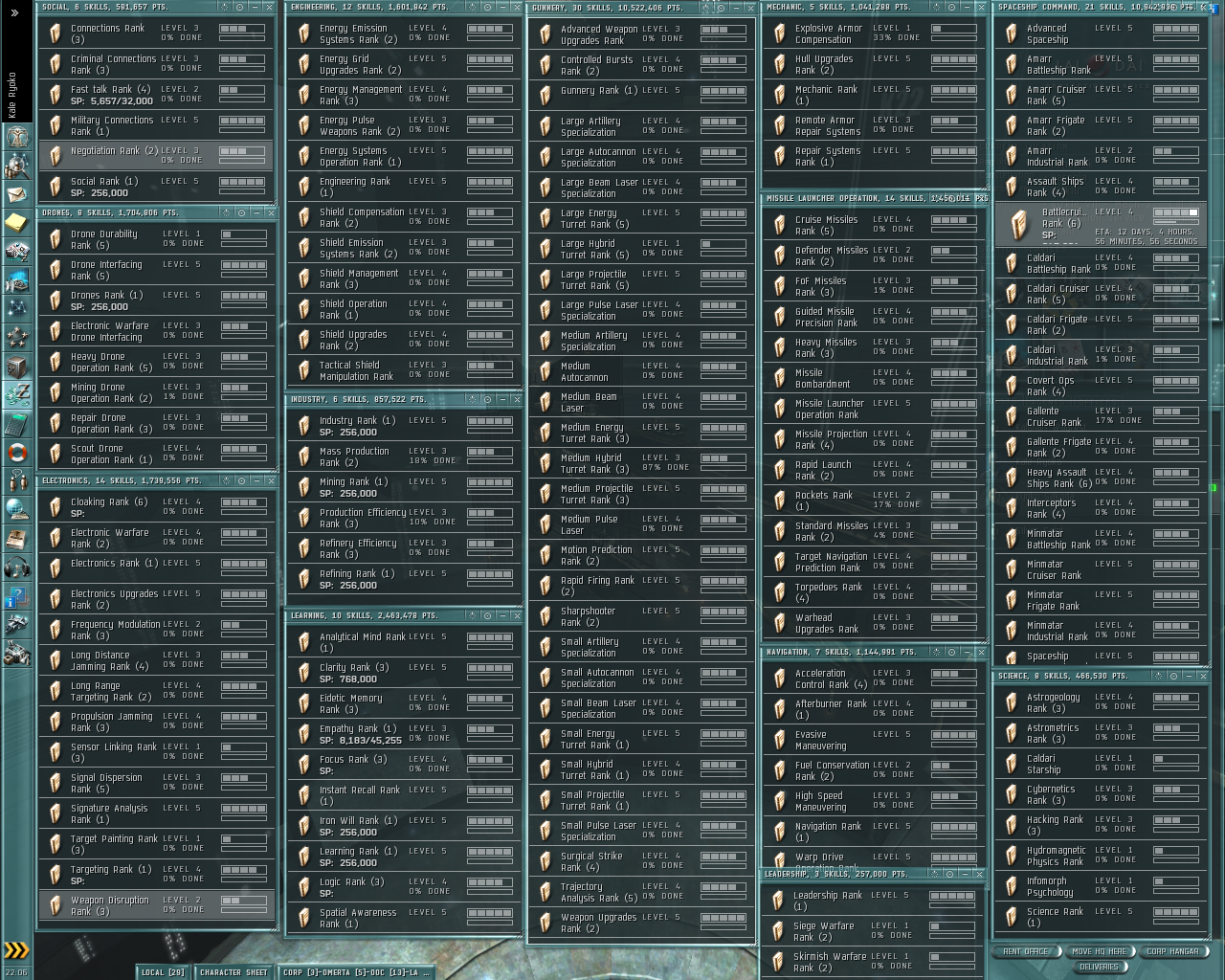Click the star map constellation sidebar icon
1225x980 pixels.
click(x=16, y=308)
